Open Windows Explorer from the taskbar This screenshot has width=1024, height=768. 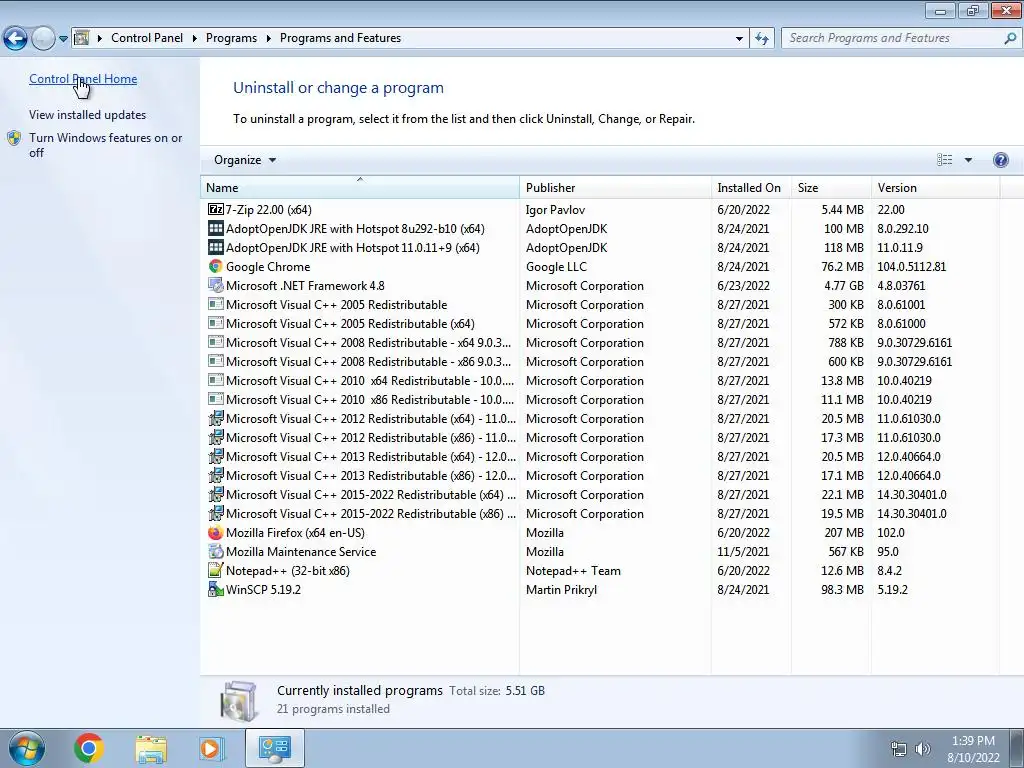[151, 749]
